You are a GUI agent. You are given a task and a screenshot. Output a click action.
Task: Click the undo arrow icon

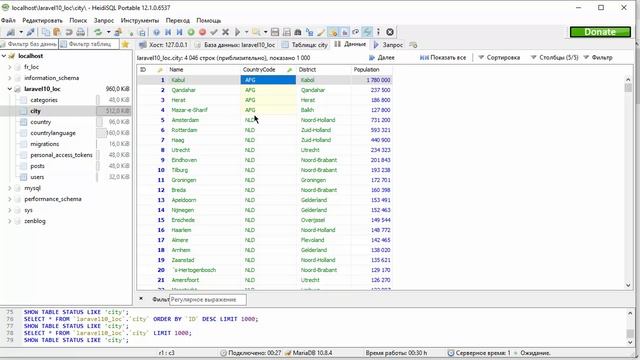[69, 32]
